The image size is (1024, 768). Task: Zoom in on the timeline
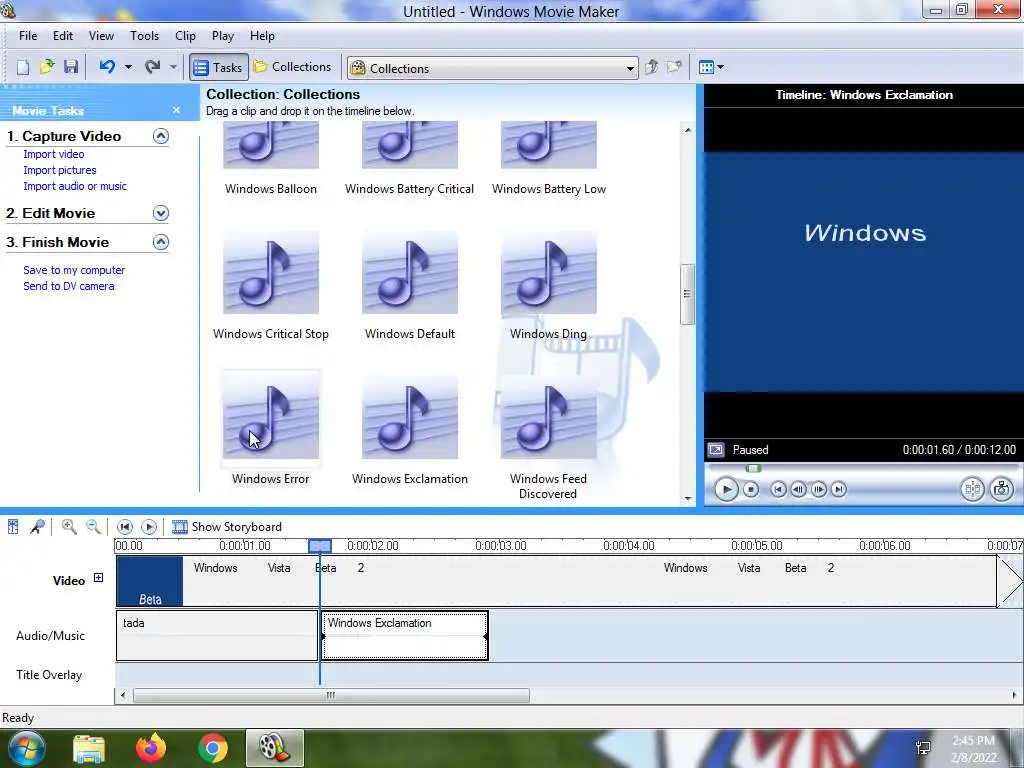(69, 526)
